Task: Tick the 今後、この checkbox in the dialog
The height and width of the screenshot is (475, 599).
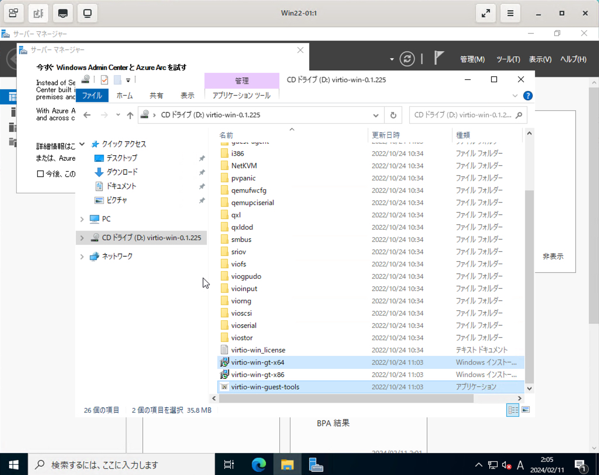Action: coord(40,174)
